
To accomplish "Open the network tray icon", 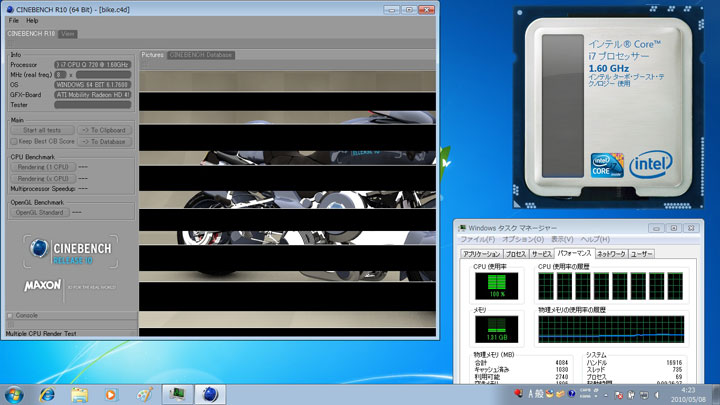I will 644,395.
